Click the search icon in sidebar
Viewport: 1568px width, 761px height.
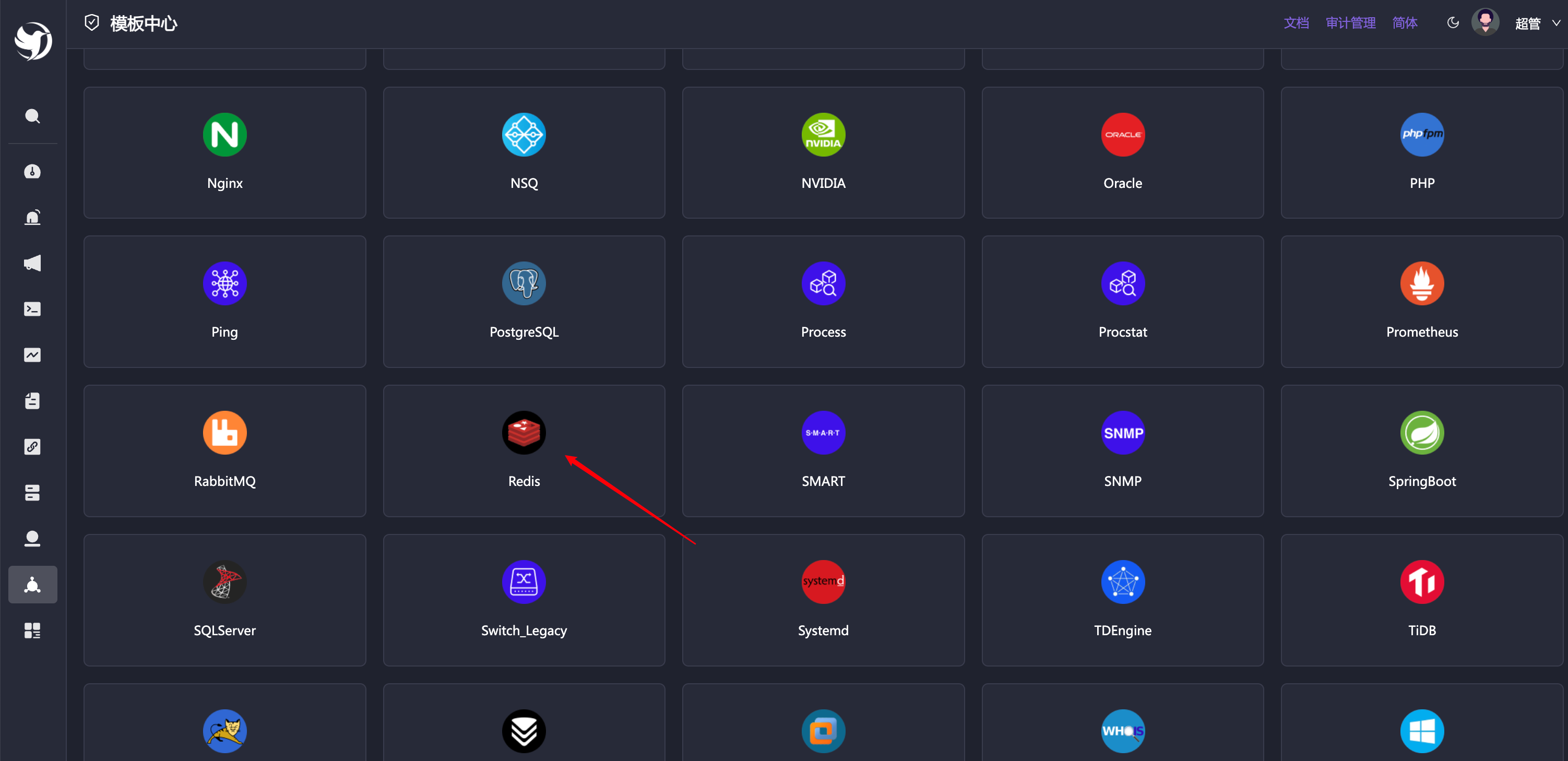[32, 116]
